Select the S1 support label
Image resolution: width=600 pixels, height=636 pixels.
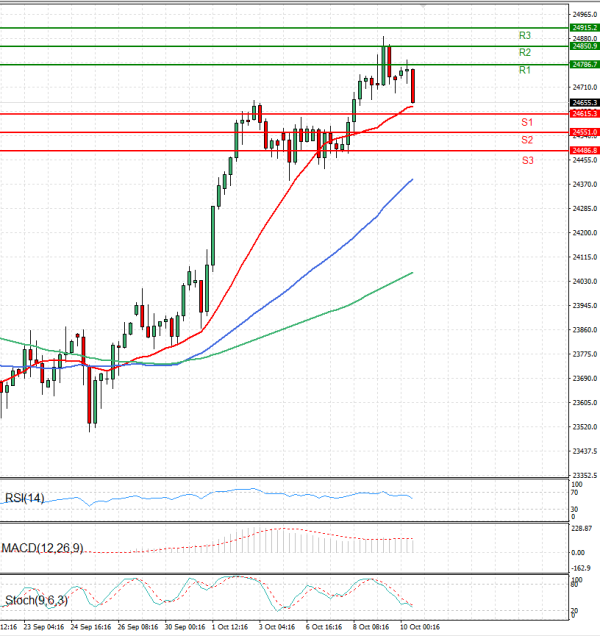526,122
